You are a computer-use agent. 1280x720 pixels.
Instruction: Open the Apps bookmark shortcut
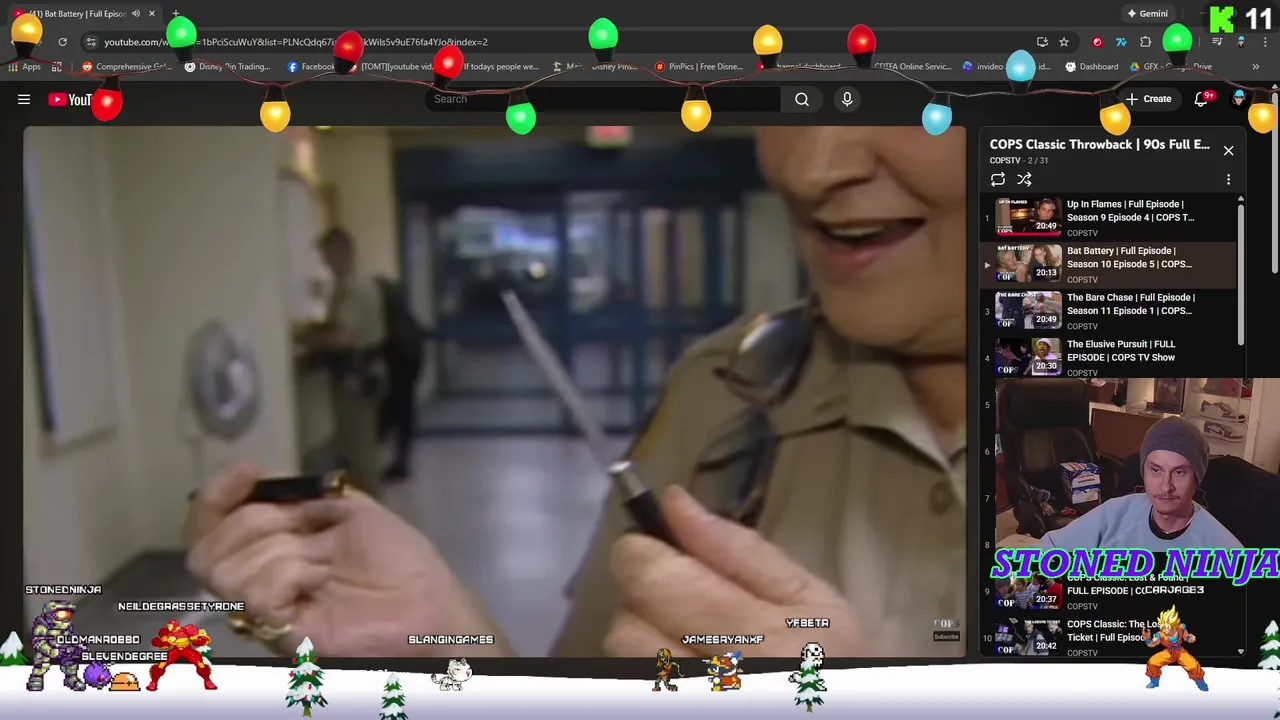24,67
